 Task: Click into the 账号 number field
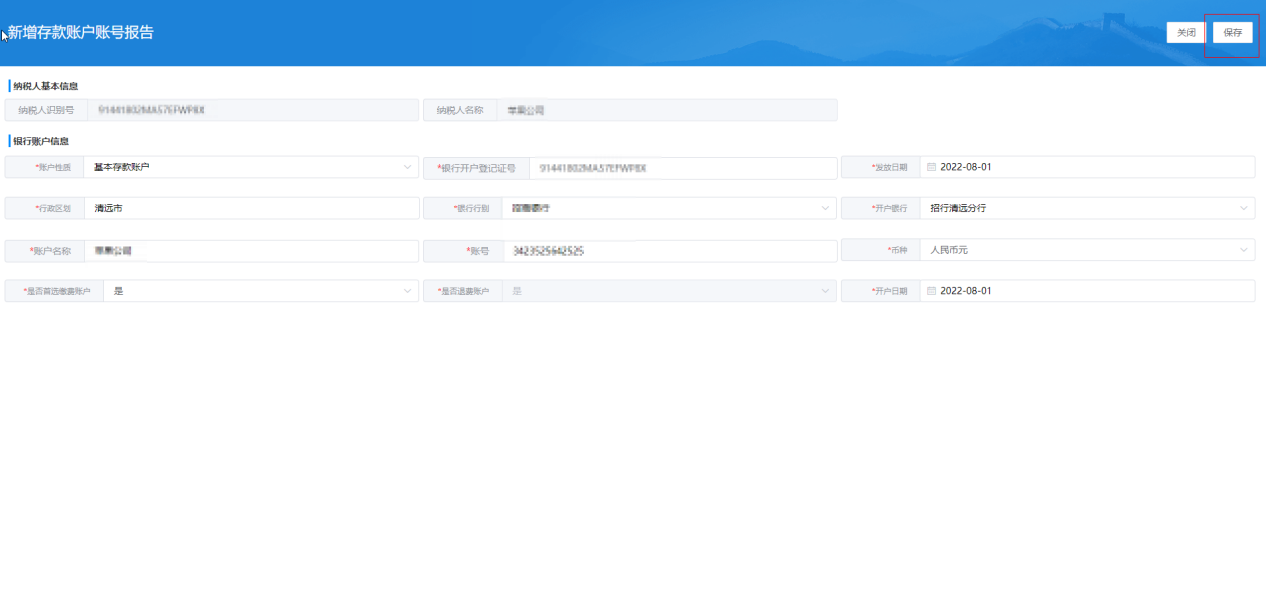pyautogui.click(x=668, y=251)
